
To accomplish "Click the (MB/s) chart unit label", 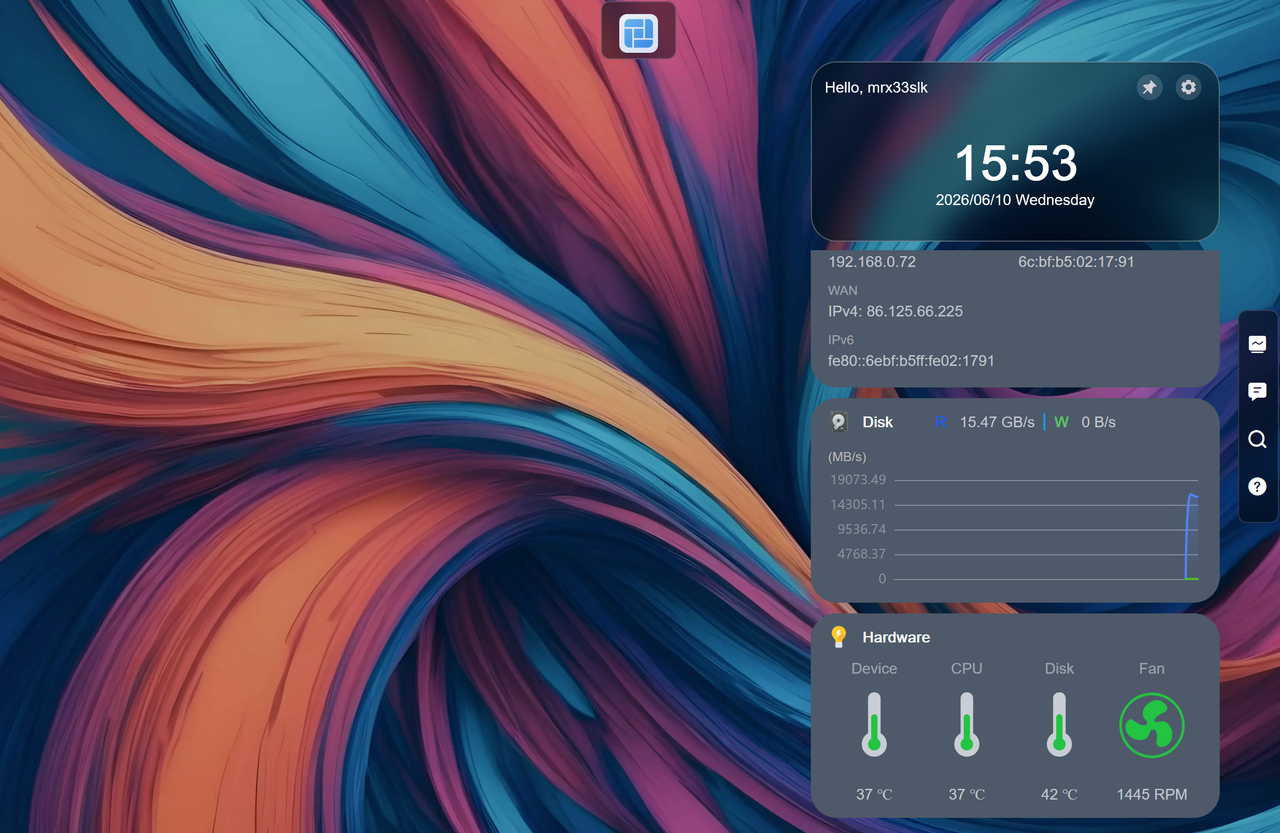I will click(847, 457).
